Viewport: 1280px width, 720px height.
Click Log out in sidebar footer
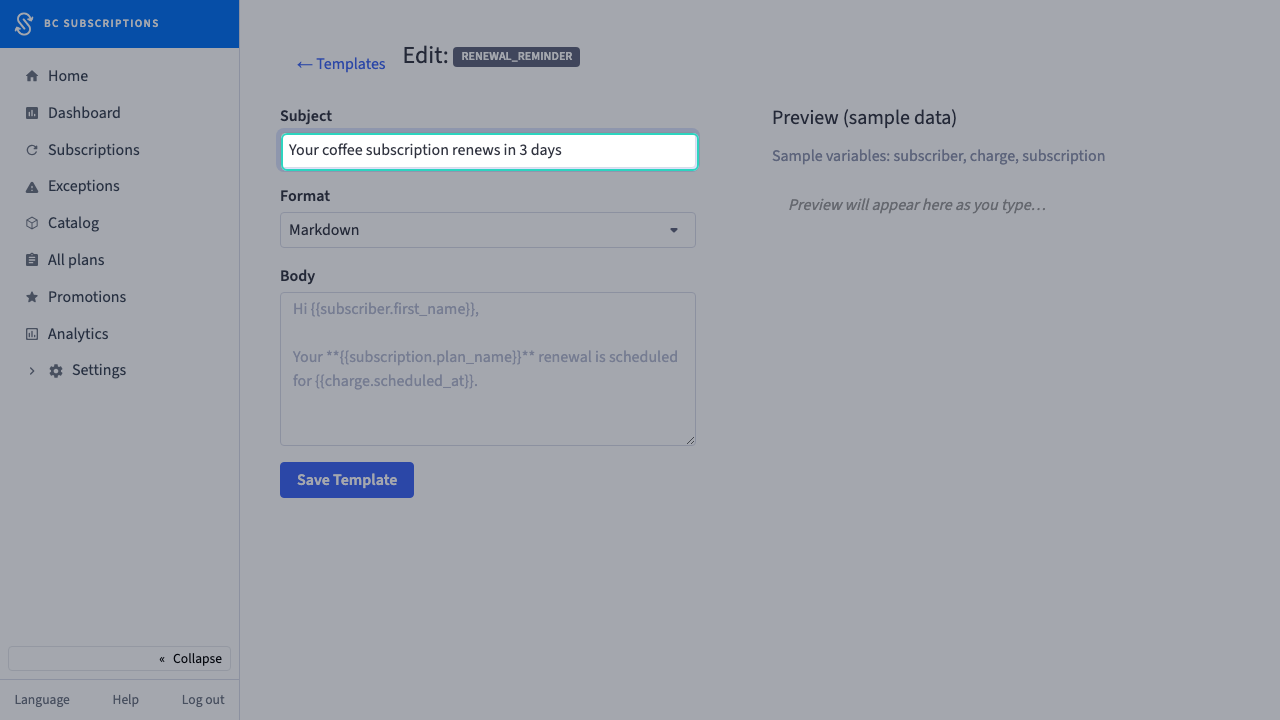(x=203, y=700)
